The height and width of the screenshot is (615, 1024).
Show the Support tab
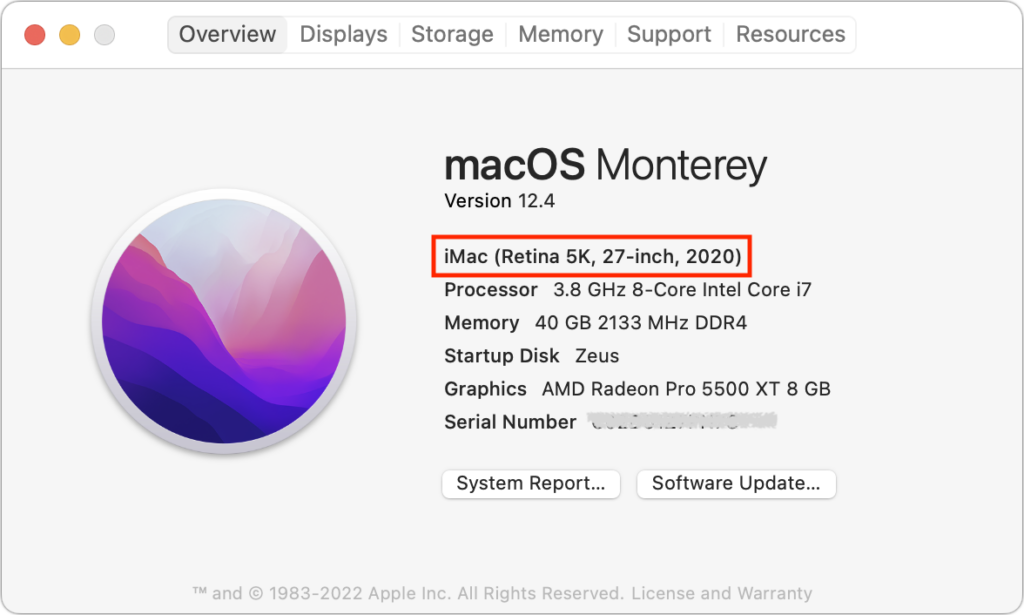(669, 34)
